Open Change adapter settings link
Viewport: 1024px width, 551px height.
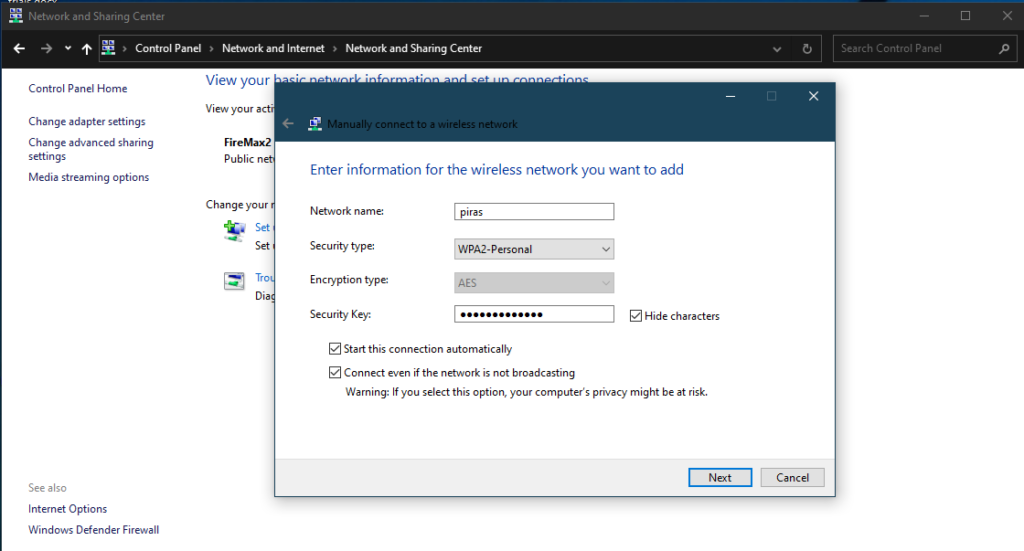tap(87, 122)
